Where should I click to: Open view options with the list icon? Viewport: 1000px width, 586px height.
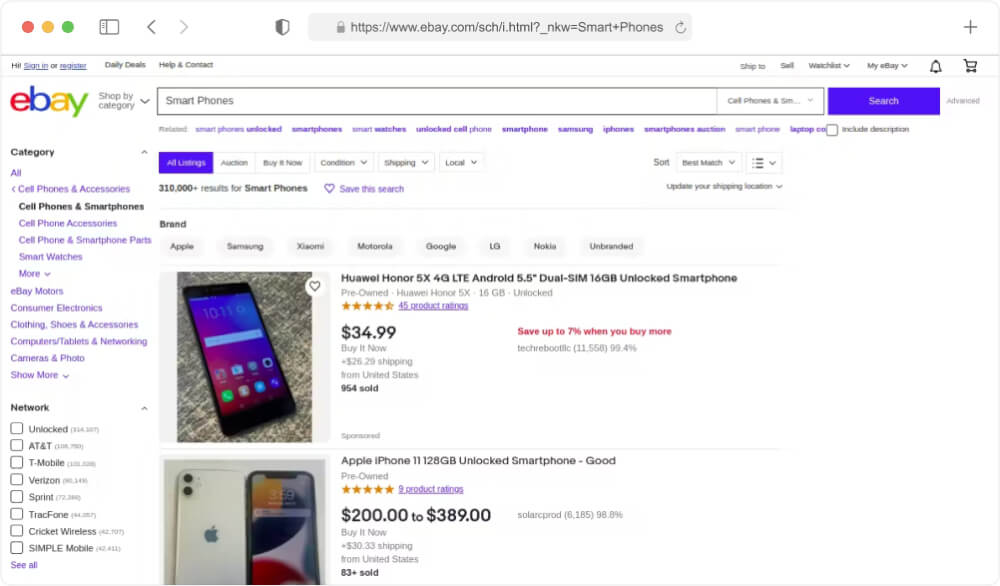point(764,162)
